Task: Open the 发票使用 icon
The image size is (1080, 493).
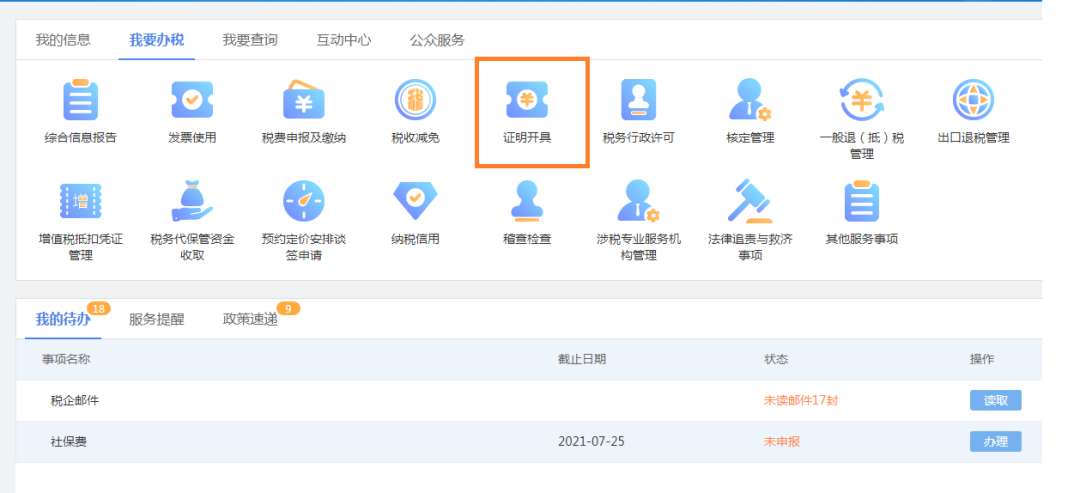Action: (192, 101)
